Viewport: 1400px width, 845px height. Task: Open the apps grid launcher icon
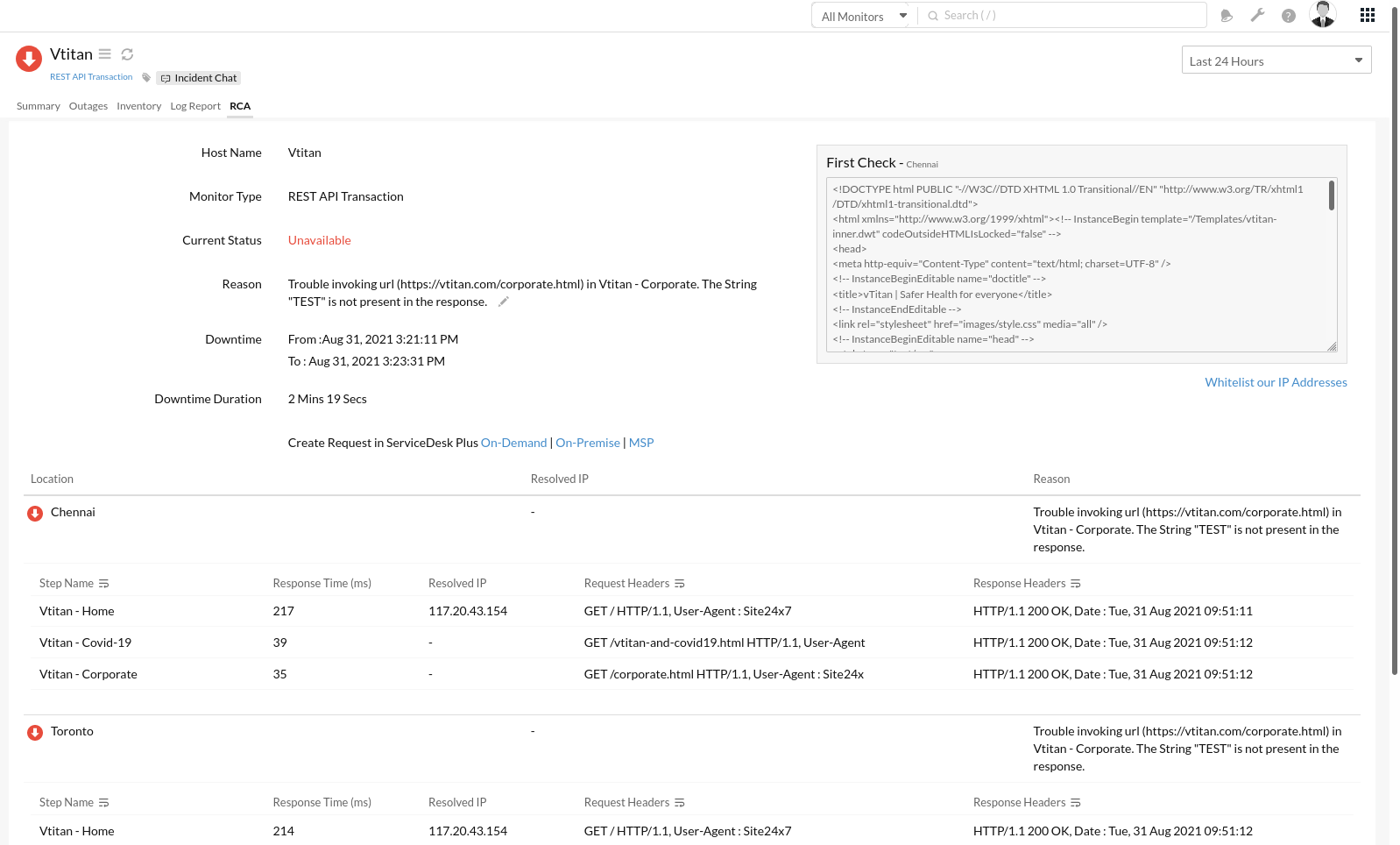[1367, 15]
